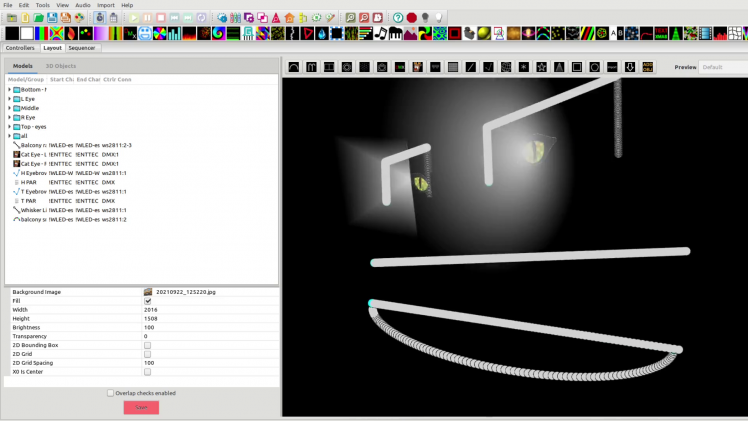Enable the 2D Bounding Box checkbox
The image size is (748, 421).
coord(147,345)
